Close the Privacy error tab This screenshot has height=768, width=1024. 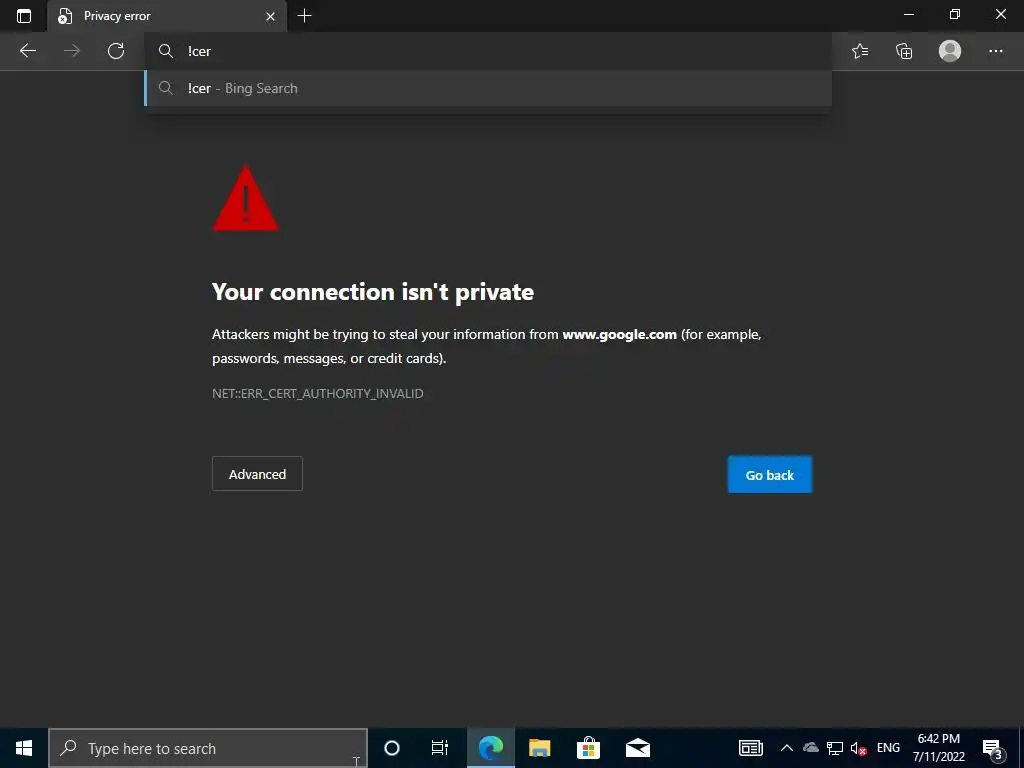click(270, 16)
